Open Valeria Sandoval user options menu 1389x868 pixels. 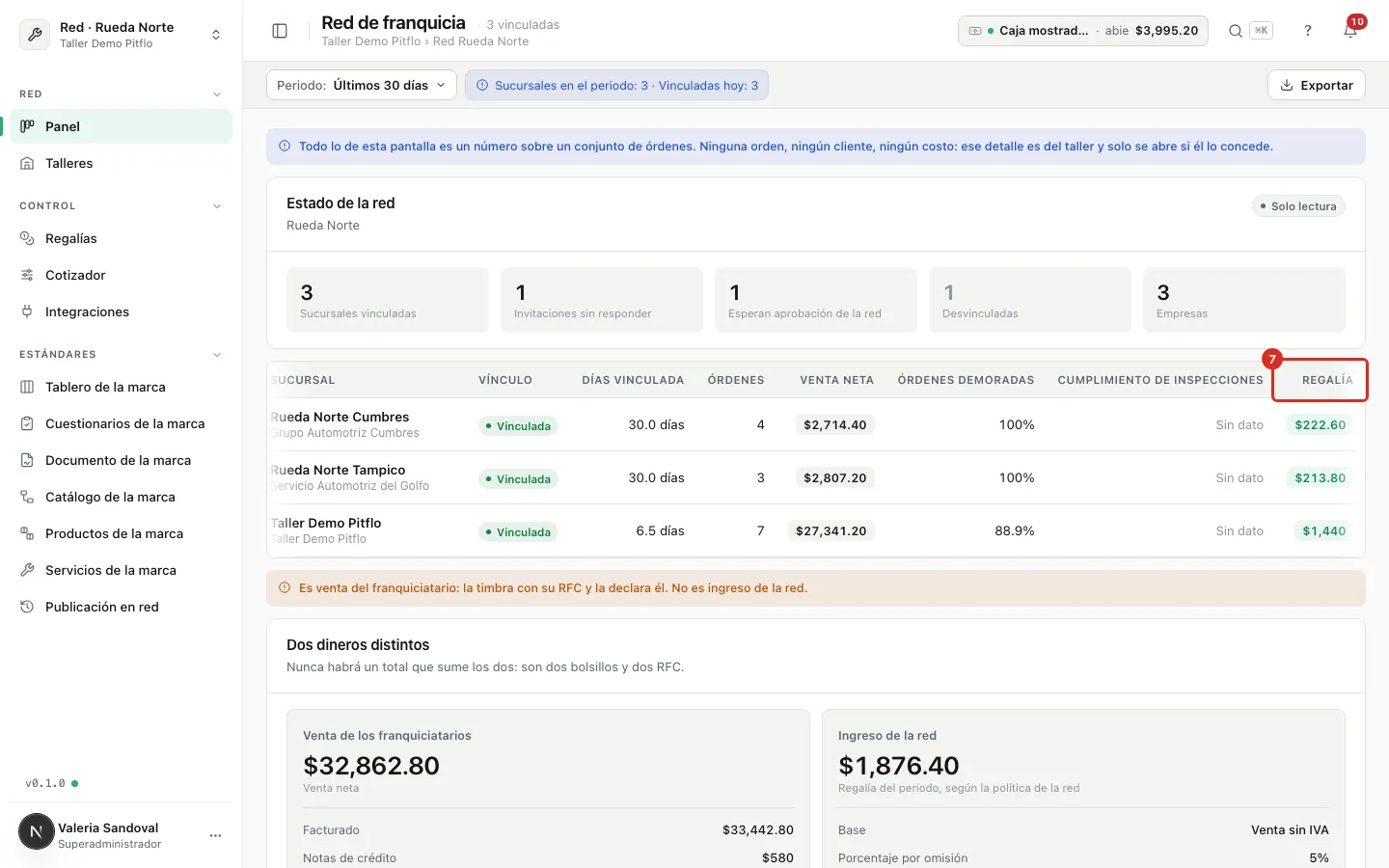(x=215, y=835)
